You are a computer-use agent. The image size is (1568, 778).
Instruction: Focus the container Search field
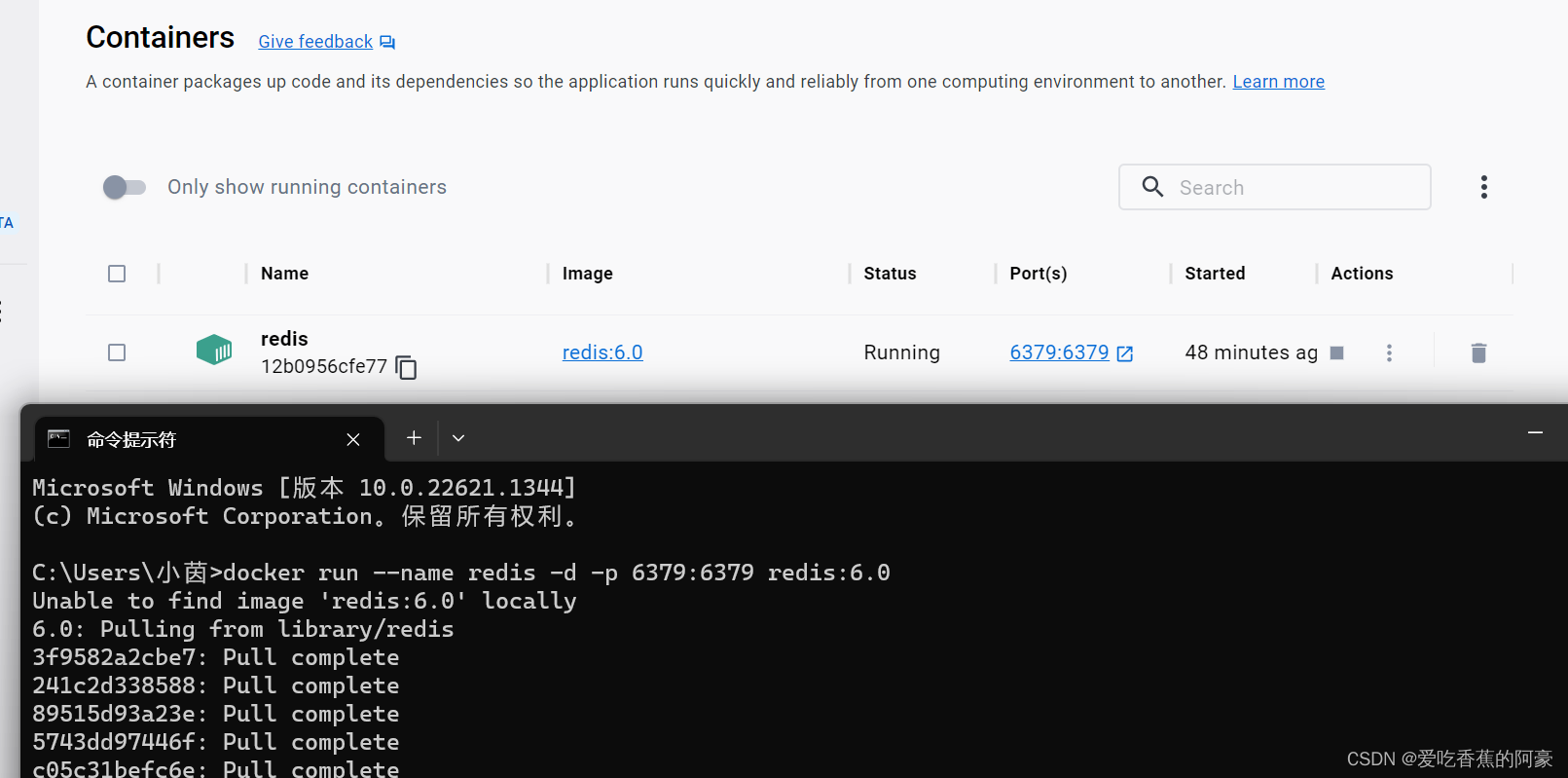[x=1274, y=187]
